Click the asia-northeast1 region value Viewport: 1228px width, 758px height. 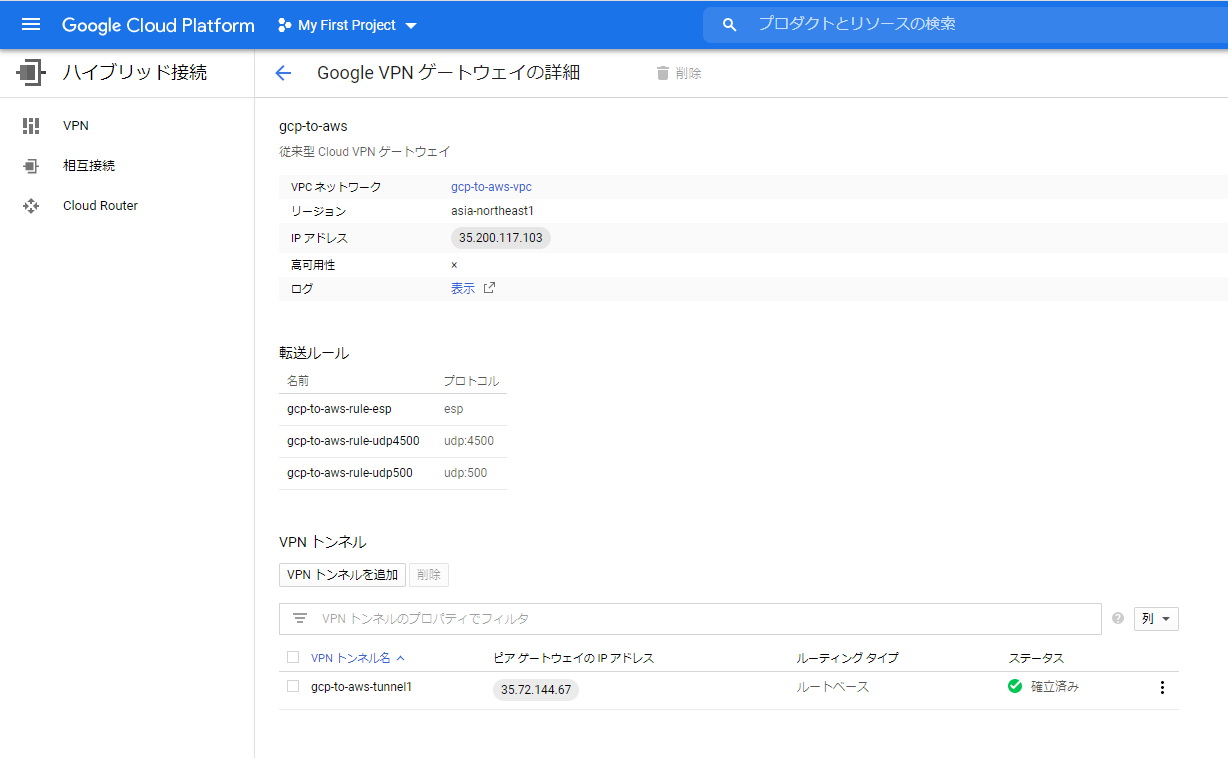pos(493,211)
